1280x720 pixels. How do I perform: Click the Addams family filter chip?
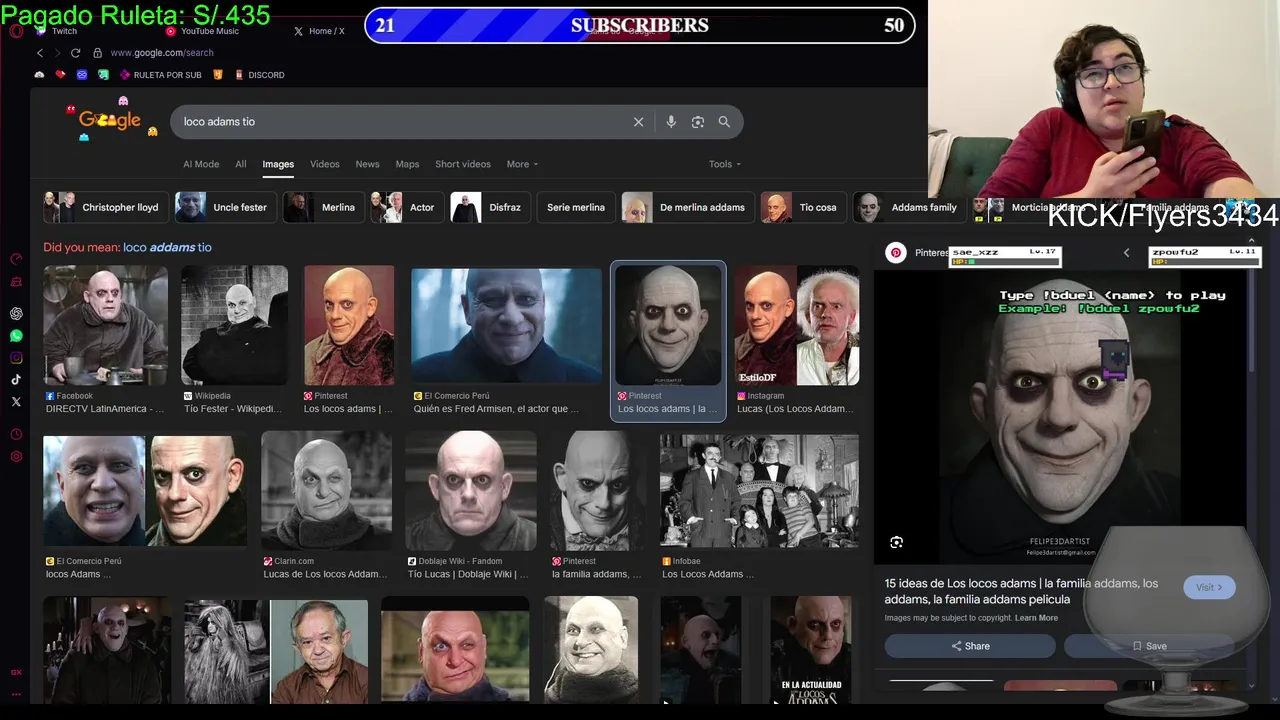pos(909,207)
